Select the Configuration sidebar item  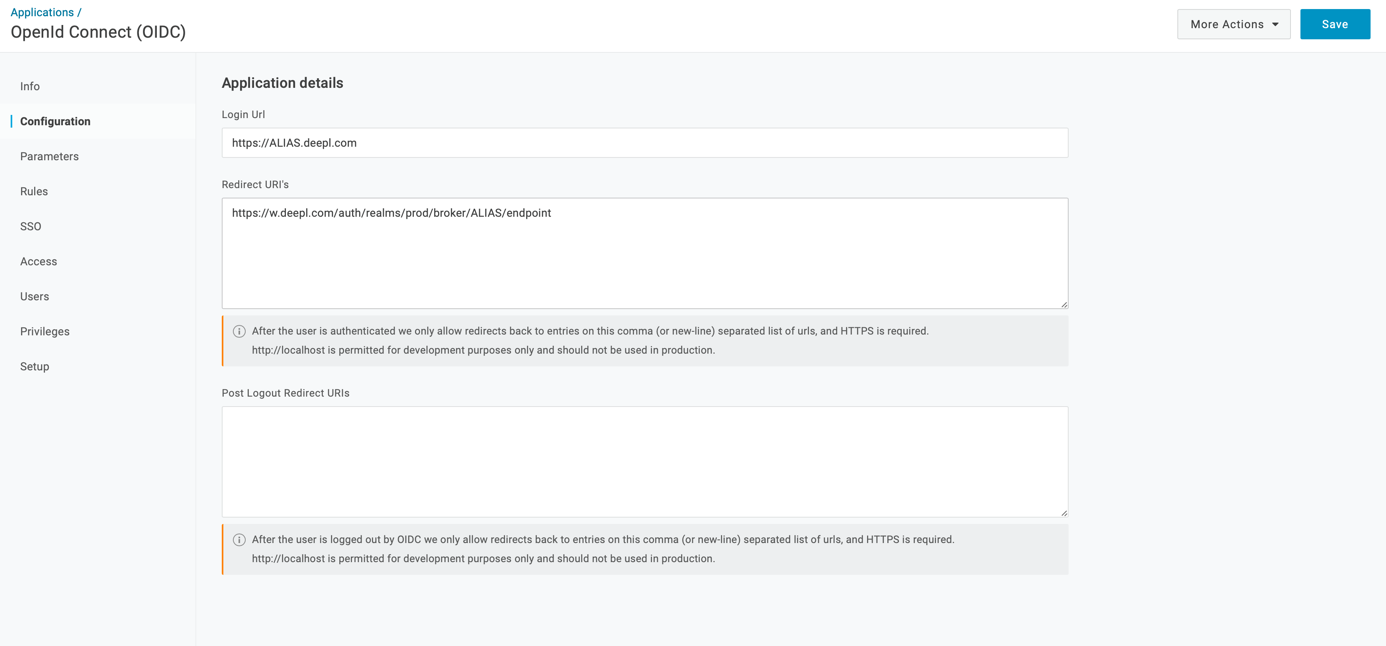(55, 121)
